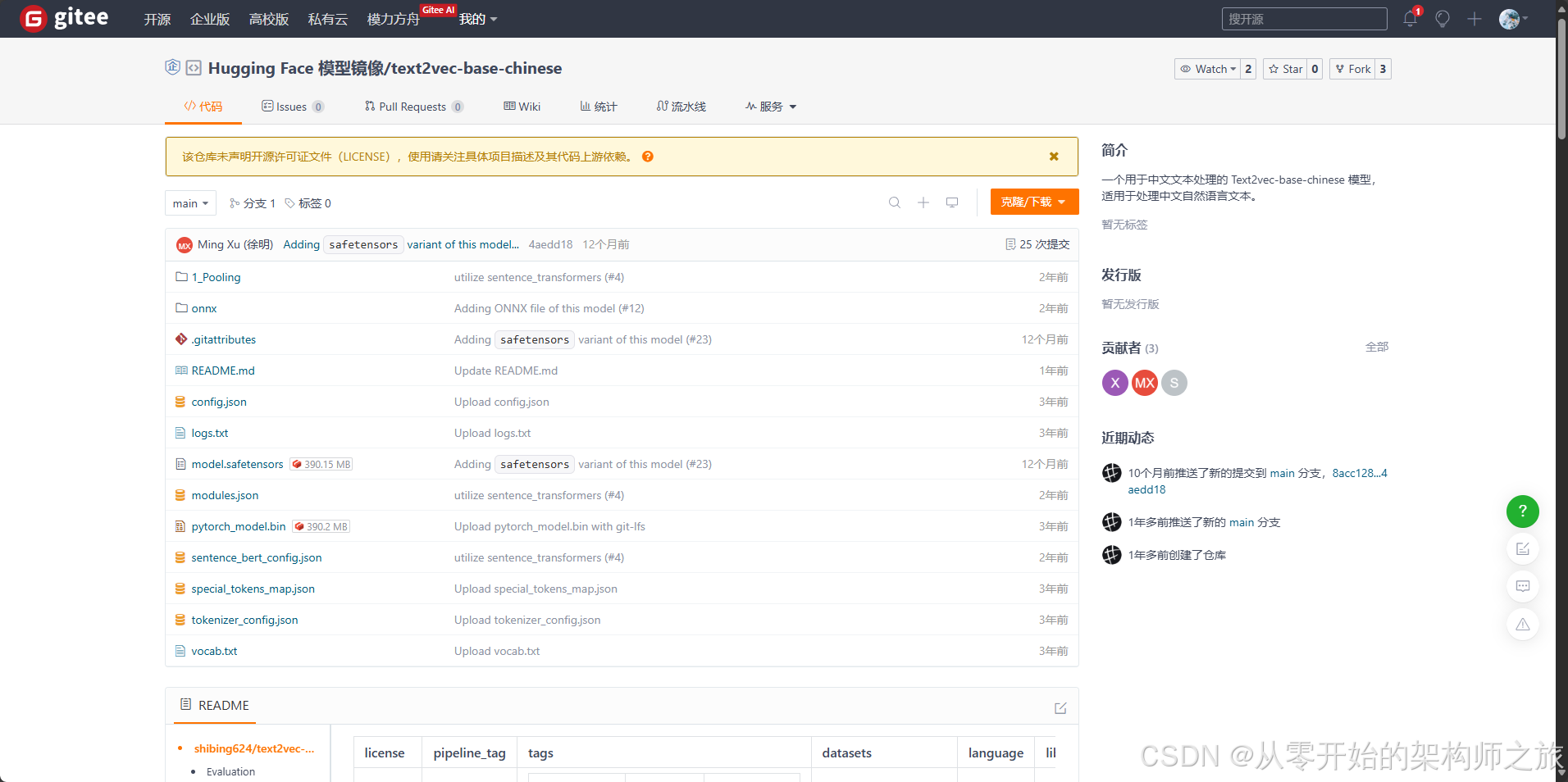The image size is (1568, 782).
Task: Open the Web IDE monitor icon
Action: tap(951, 202)
